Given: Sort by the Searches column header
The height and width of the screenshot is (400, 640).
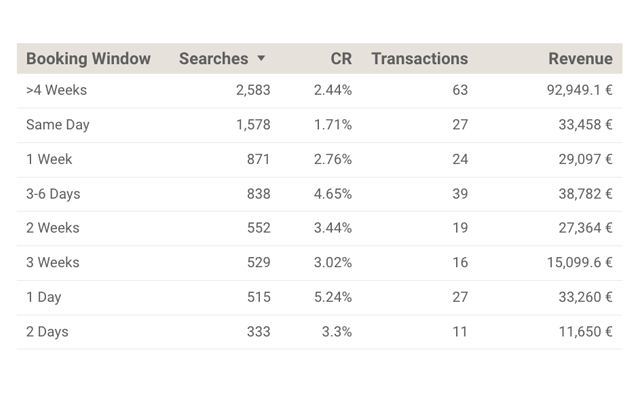Looking at the screenshot, I should click(213, 59).
